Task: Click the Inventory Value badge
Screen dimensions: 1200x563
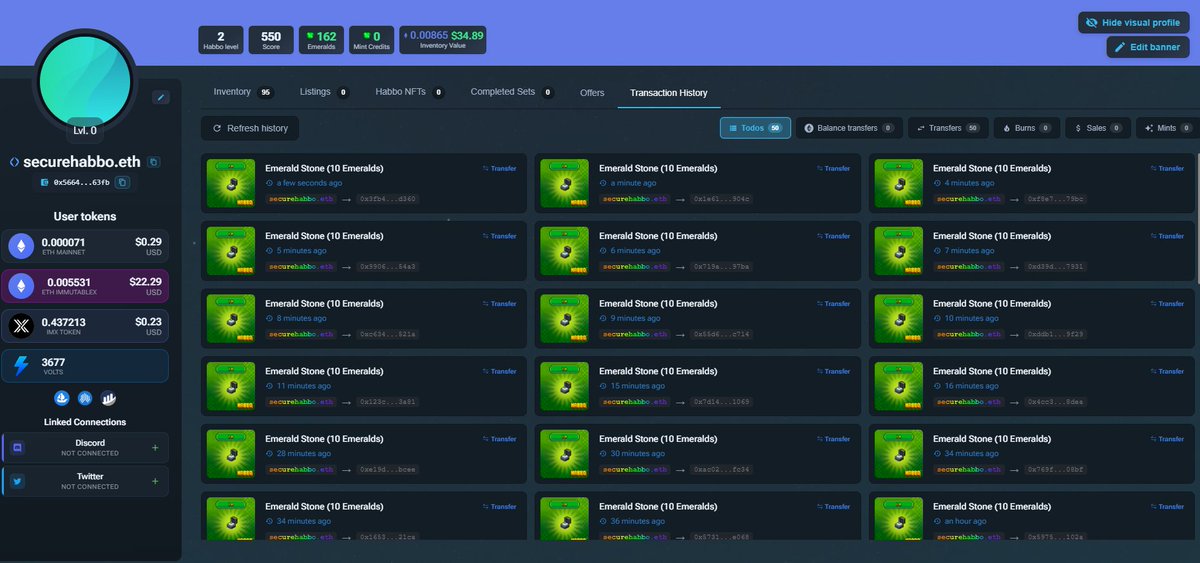Action: 444,40
